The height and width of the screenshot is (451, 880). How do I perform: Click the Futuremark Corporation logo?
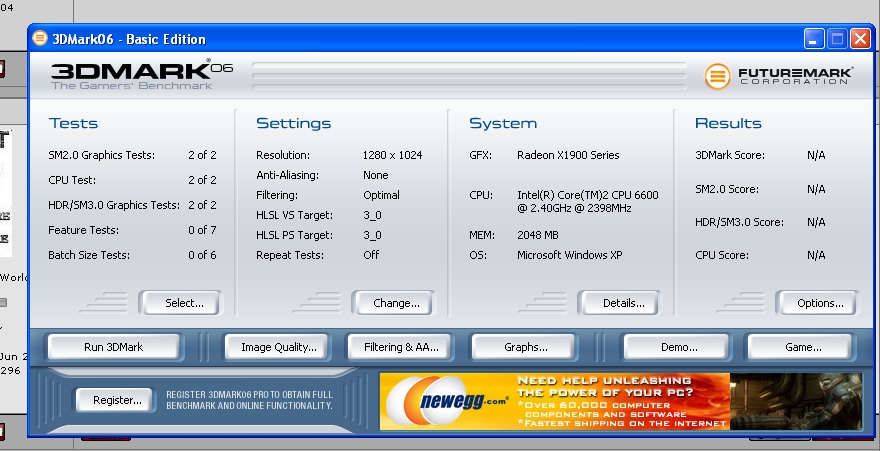[778, 76]
